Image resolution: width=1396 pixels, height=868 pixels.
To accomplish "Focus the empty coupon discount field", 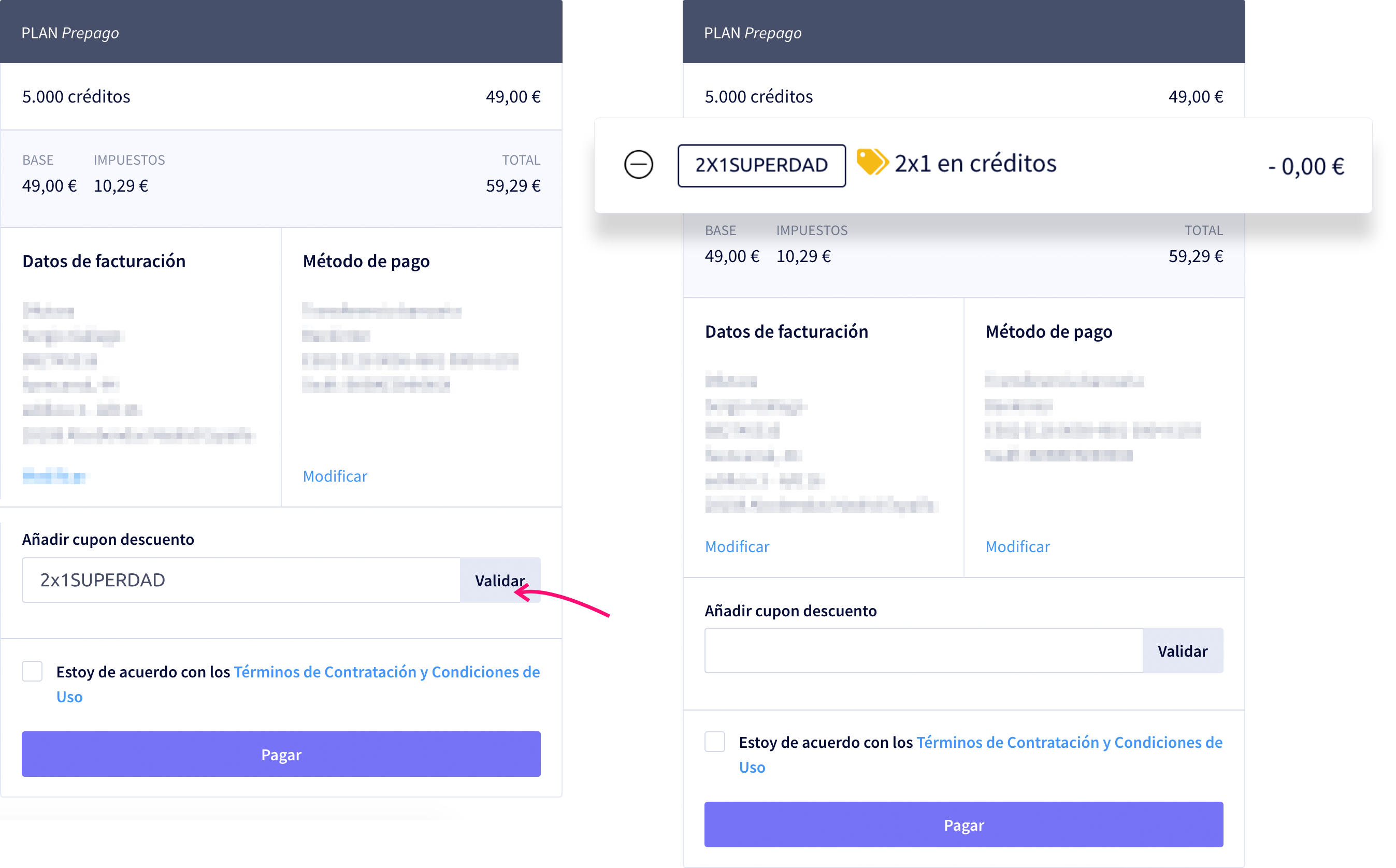I will [x=924, y=650].
